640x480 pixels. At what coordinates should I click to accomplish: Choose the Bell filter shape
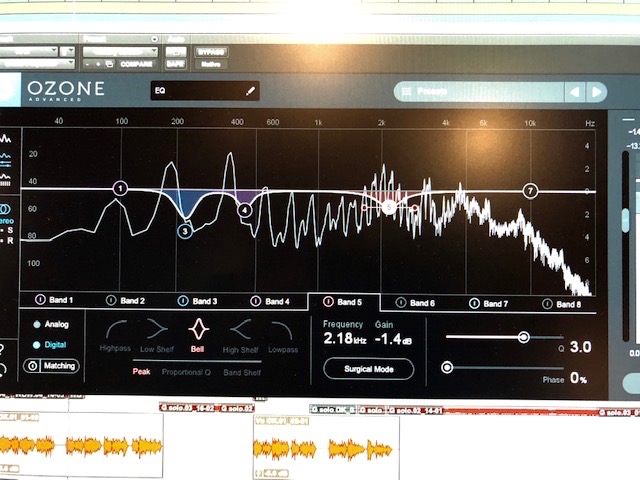(198, 336)
